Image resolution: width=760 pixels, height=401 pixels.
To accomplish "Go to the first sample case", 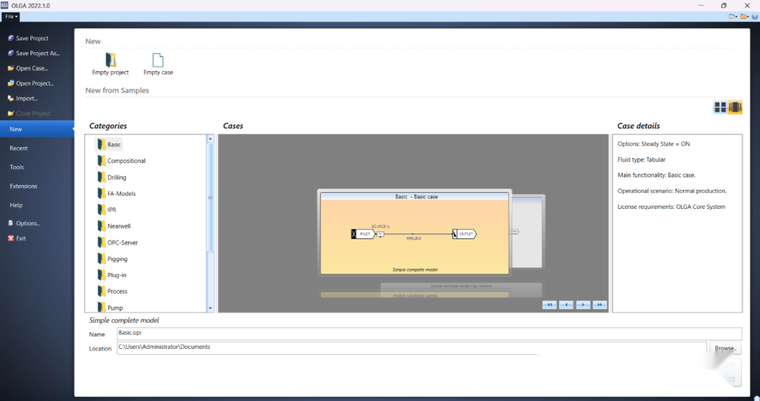I will point(549,305).
